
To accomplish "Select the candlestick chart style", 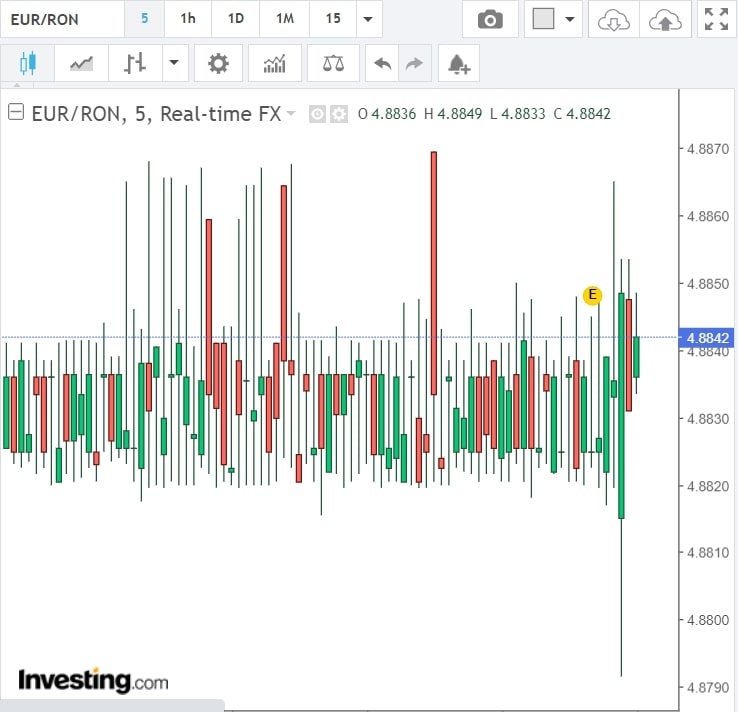I will tap(27, 64).
